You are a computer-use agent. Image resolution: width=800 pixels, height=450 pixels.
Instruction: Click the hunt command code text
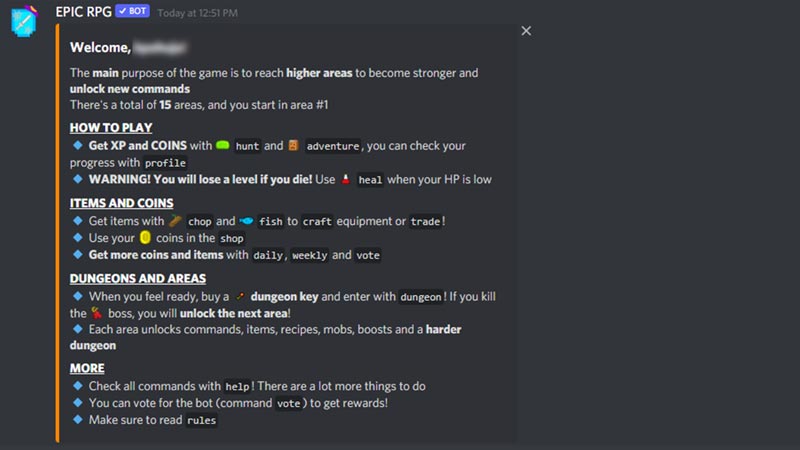[247, 146]
